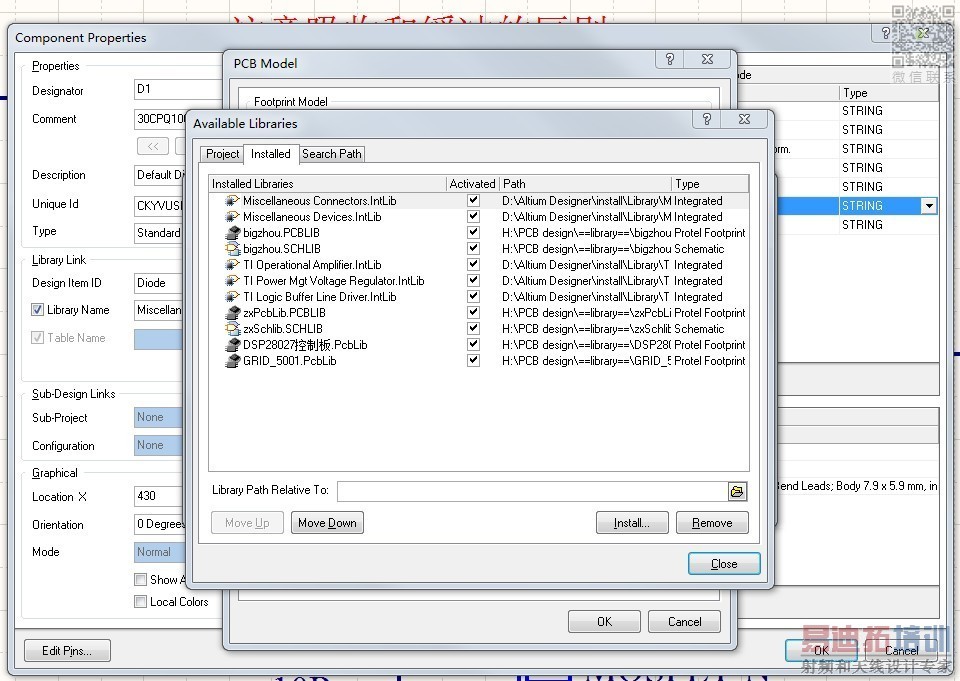Toggle Activated for TI Operational Amplifier.IntLib

pos(473,264)
